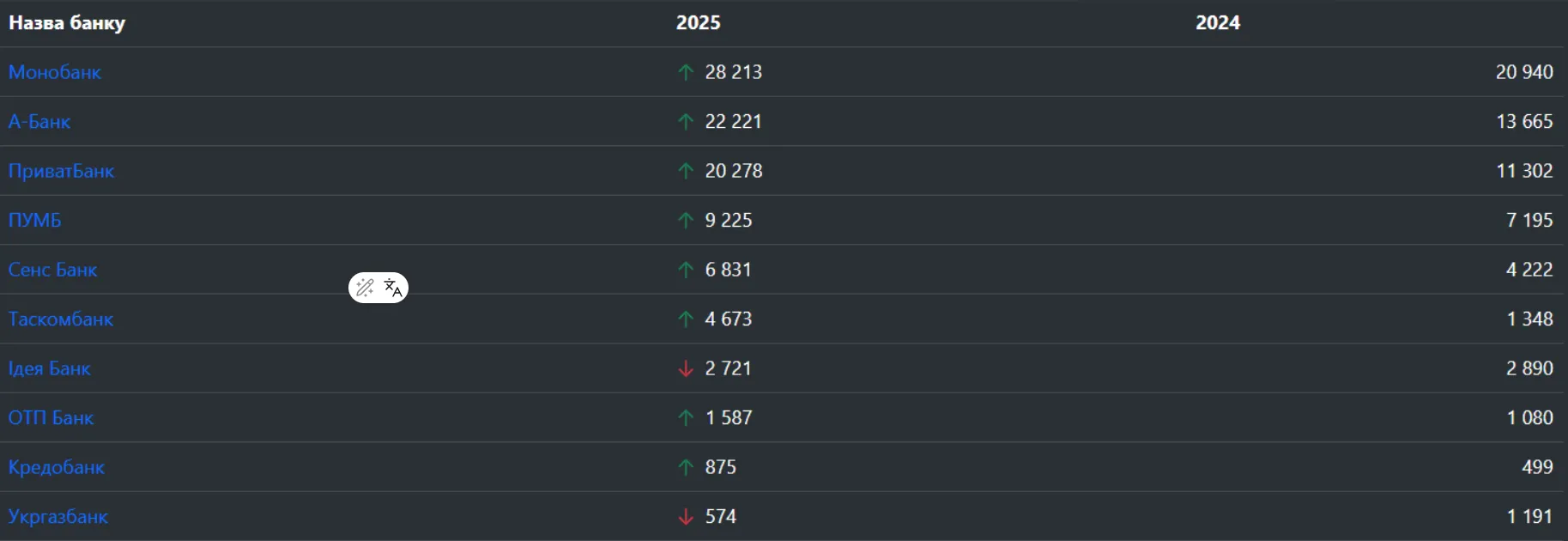The image size is (1568, 541).
Task: Click green up arrow next to 875
Action: pyautogui.click(x=686, y=467)
